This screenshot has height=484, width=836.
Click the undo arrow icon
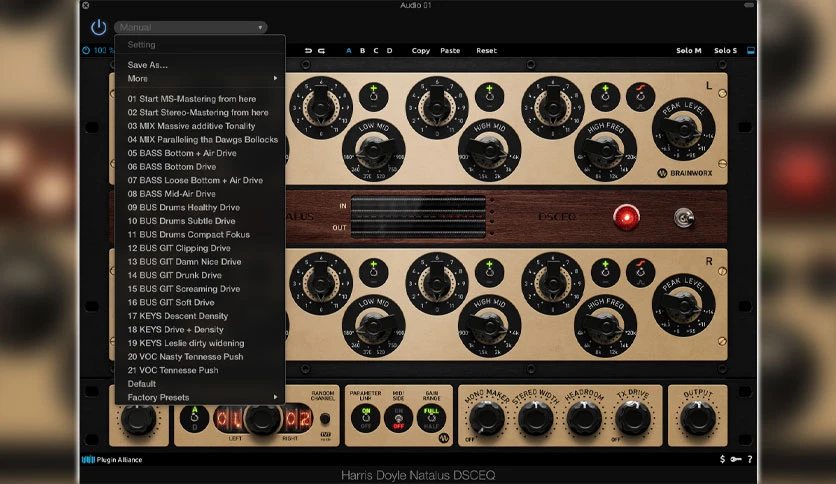tap(308, 51)
